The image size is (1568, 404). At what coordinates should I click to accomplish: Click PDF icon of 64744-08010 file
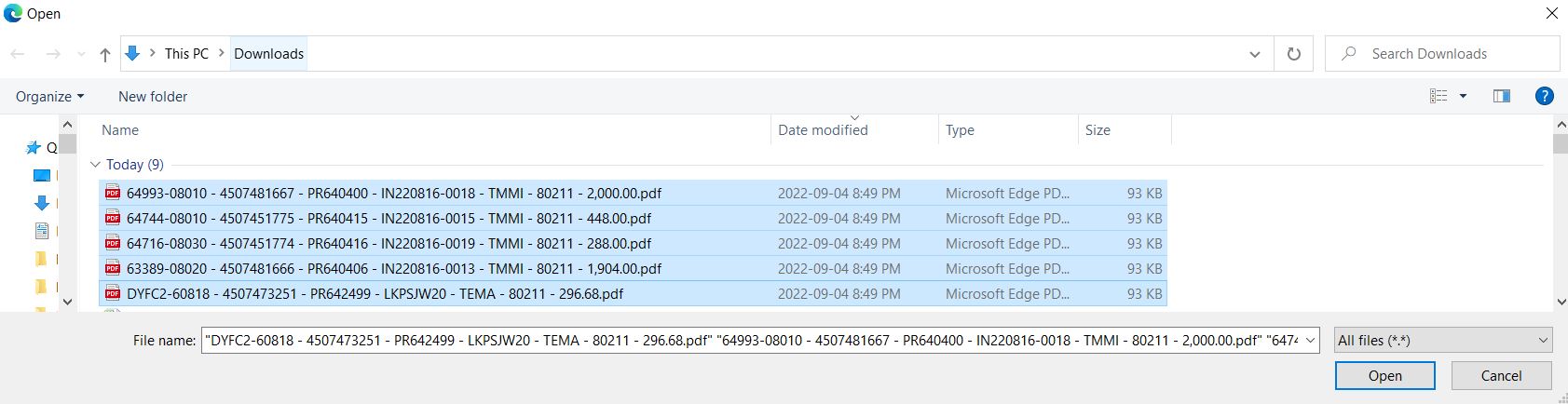coord(113,219)
